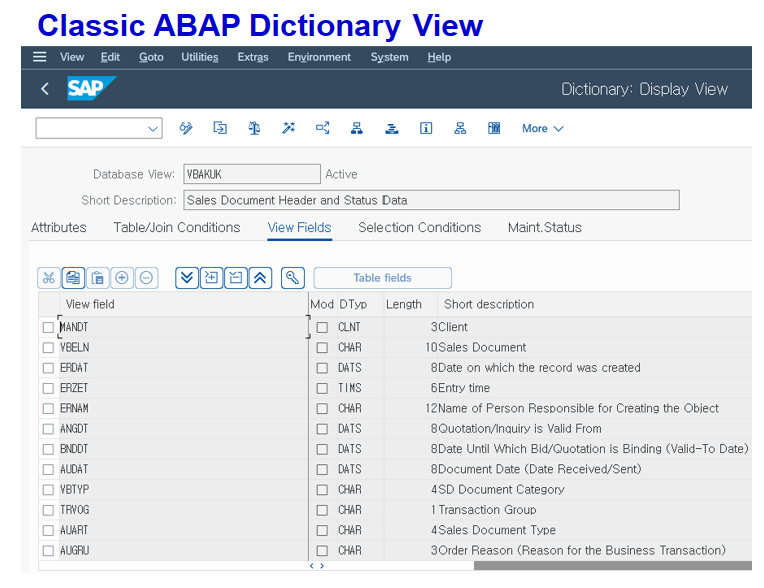Click the 'View field' column header

coord(90,304)
